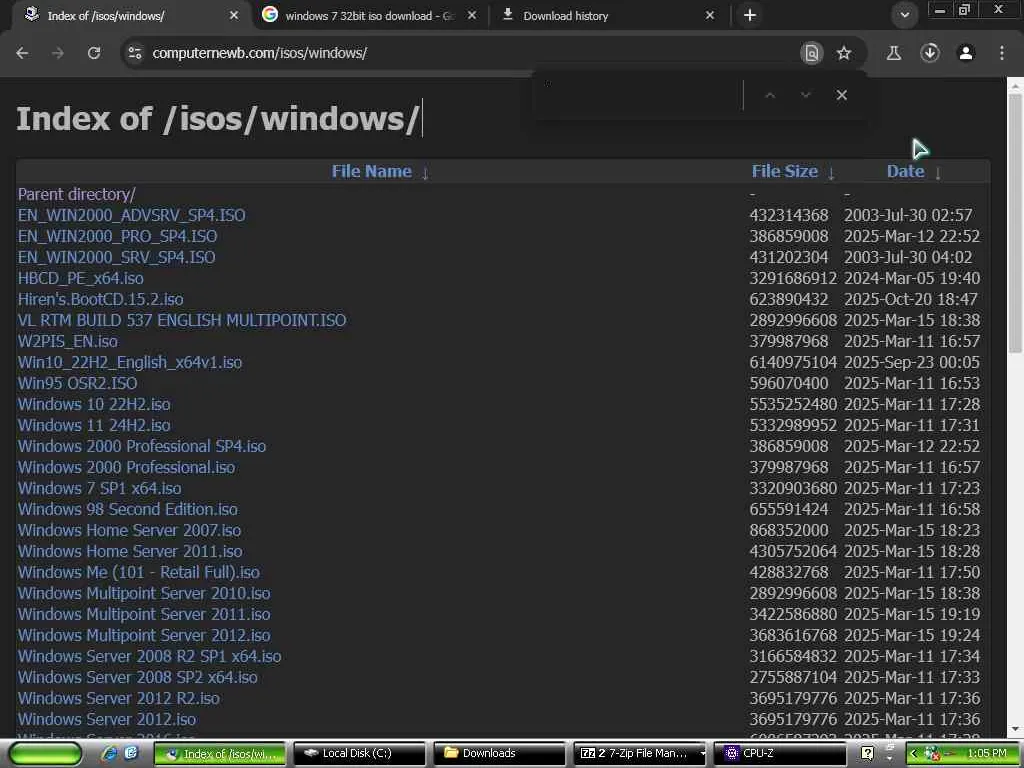Select the Index of /isos/windows/ tab
This screenshot has height=768, width=1024.
coord(131,15)
